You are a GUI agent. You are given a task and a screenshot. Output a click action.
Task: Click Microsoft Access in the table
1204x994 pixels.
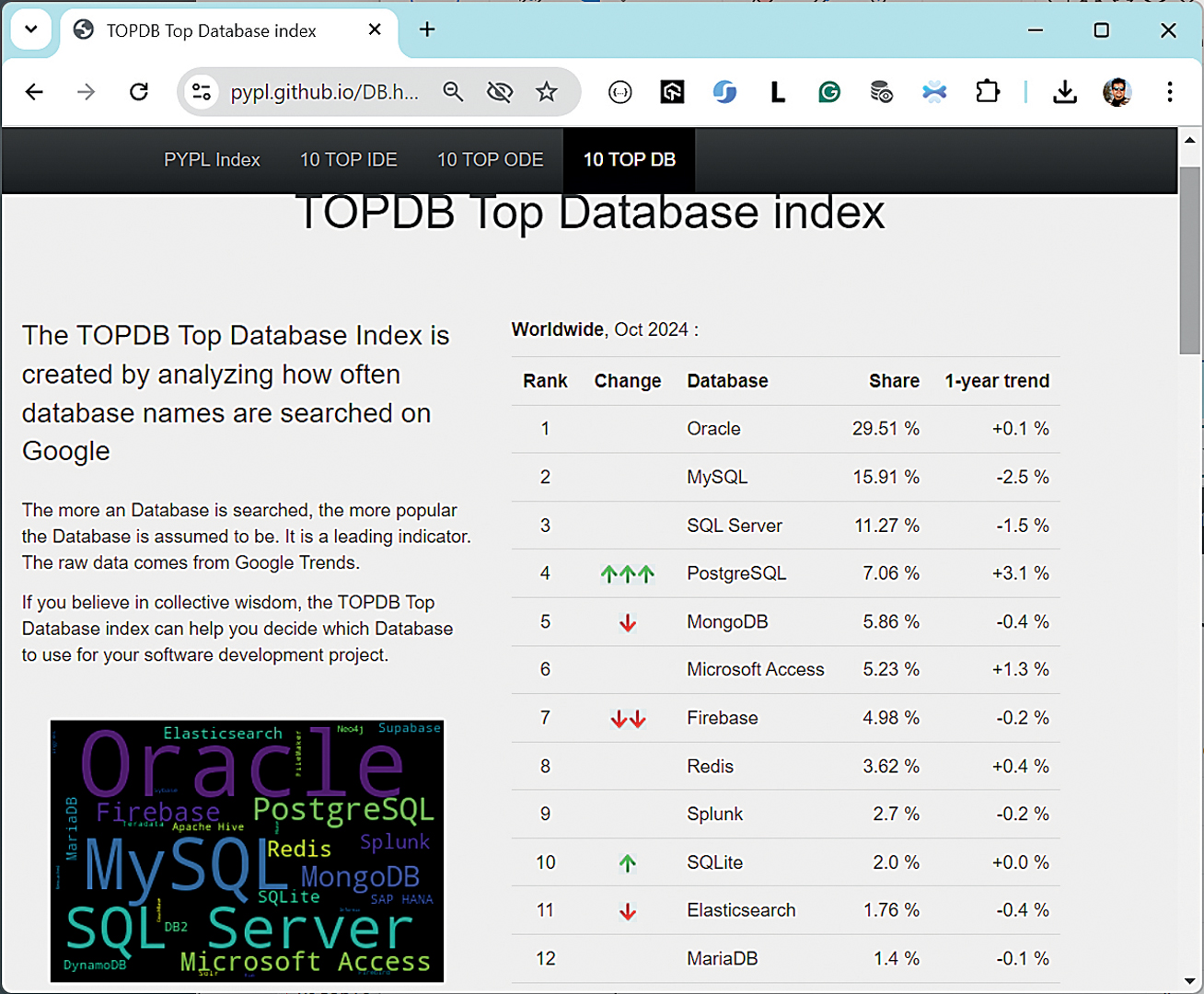pyautogui.click(x=756, y=670)
